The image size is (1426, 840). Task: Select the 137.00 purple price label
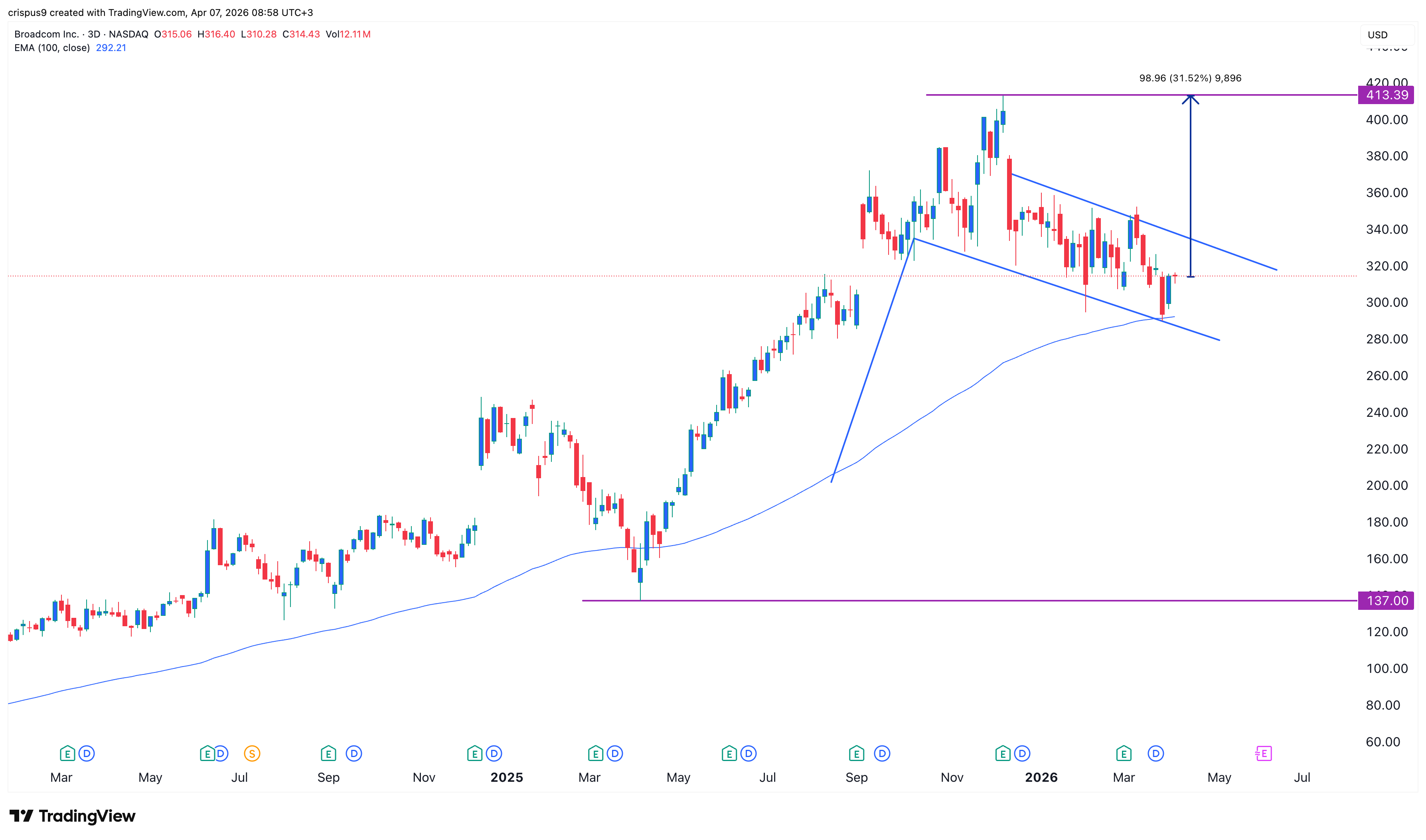[1386, 601]
